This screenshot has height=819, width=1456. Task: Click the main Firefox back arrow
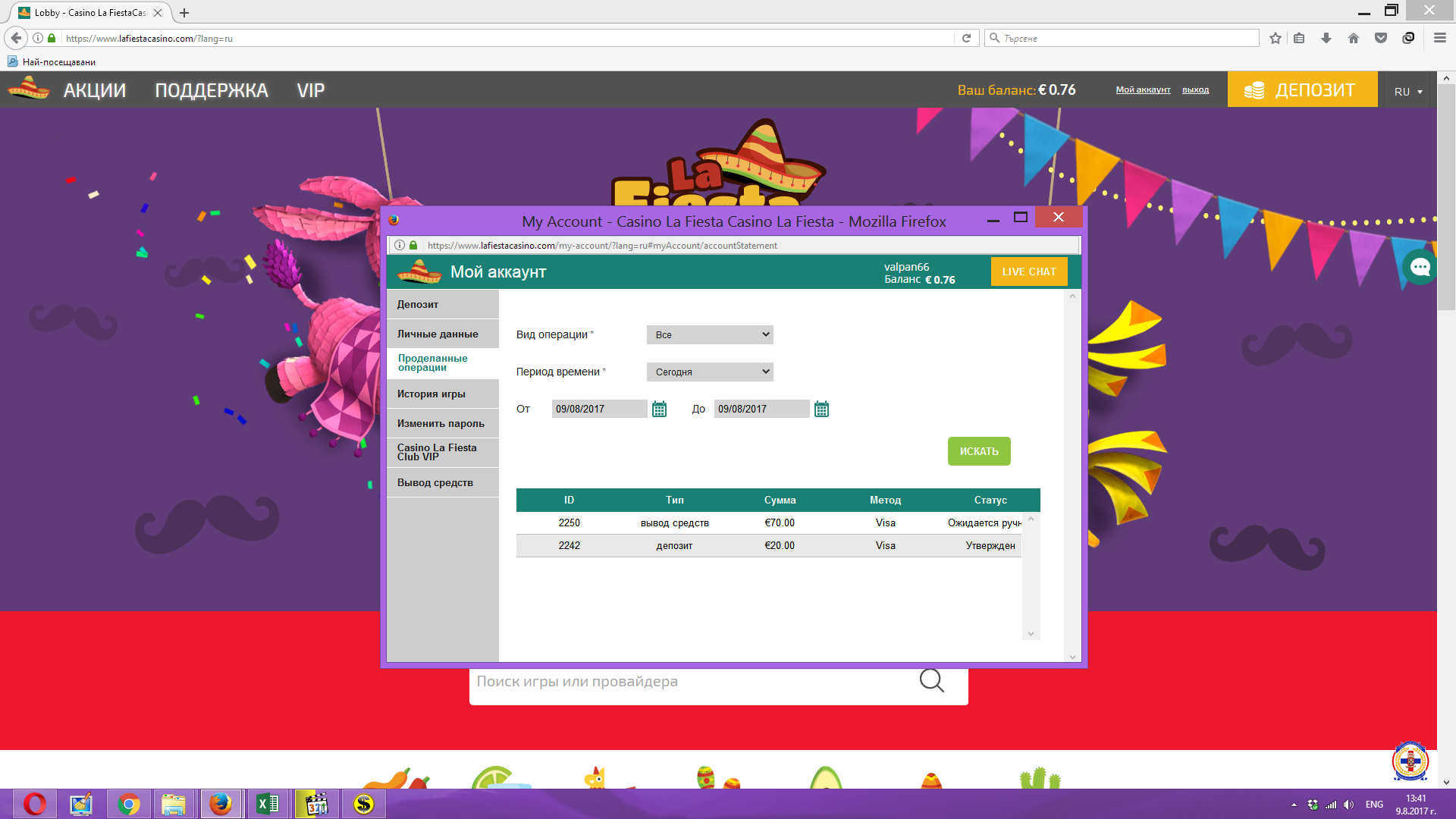click(17, 38)
